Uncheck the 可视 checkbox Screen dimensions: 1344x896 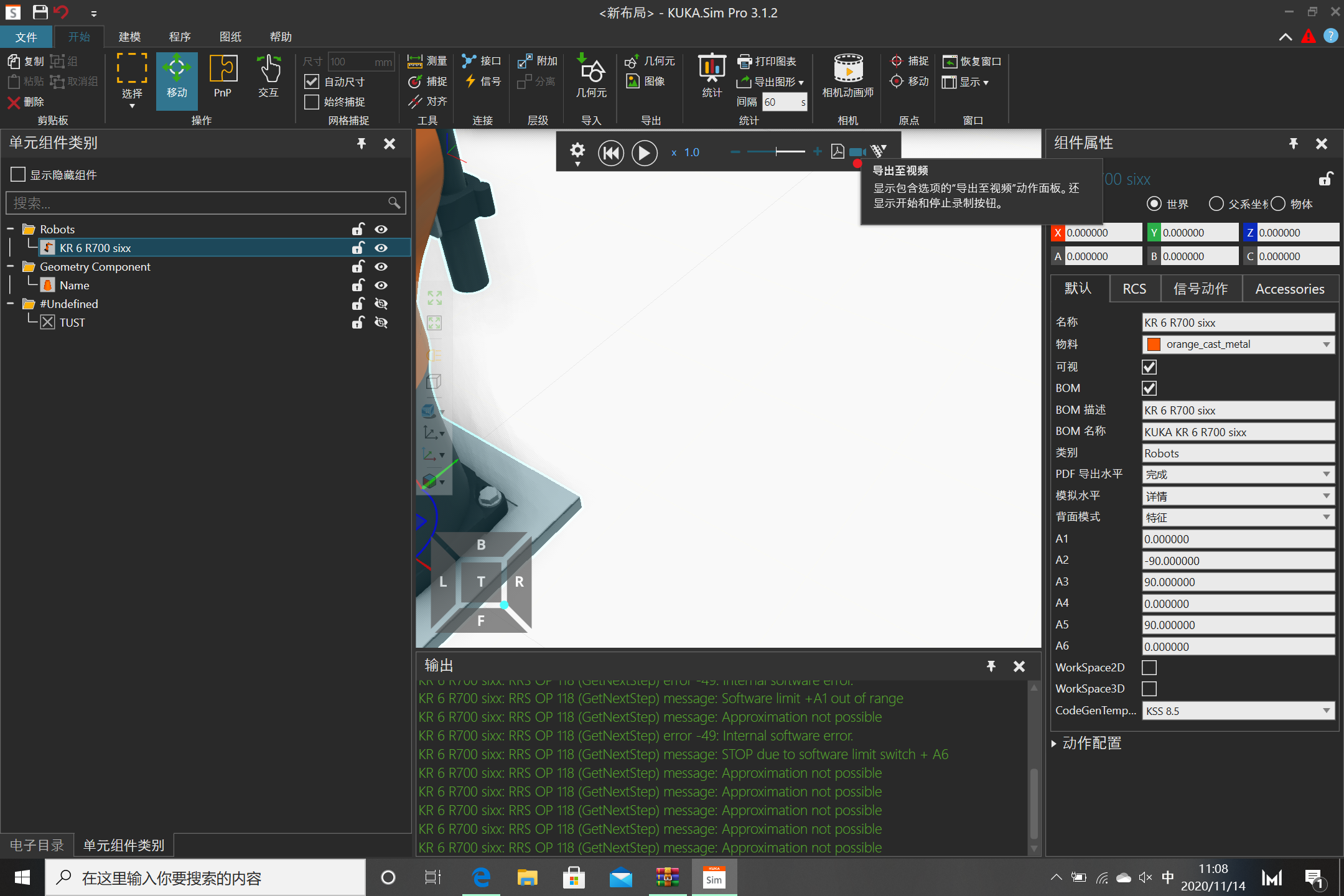pyautogui.click(x=1149, y=366)
